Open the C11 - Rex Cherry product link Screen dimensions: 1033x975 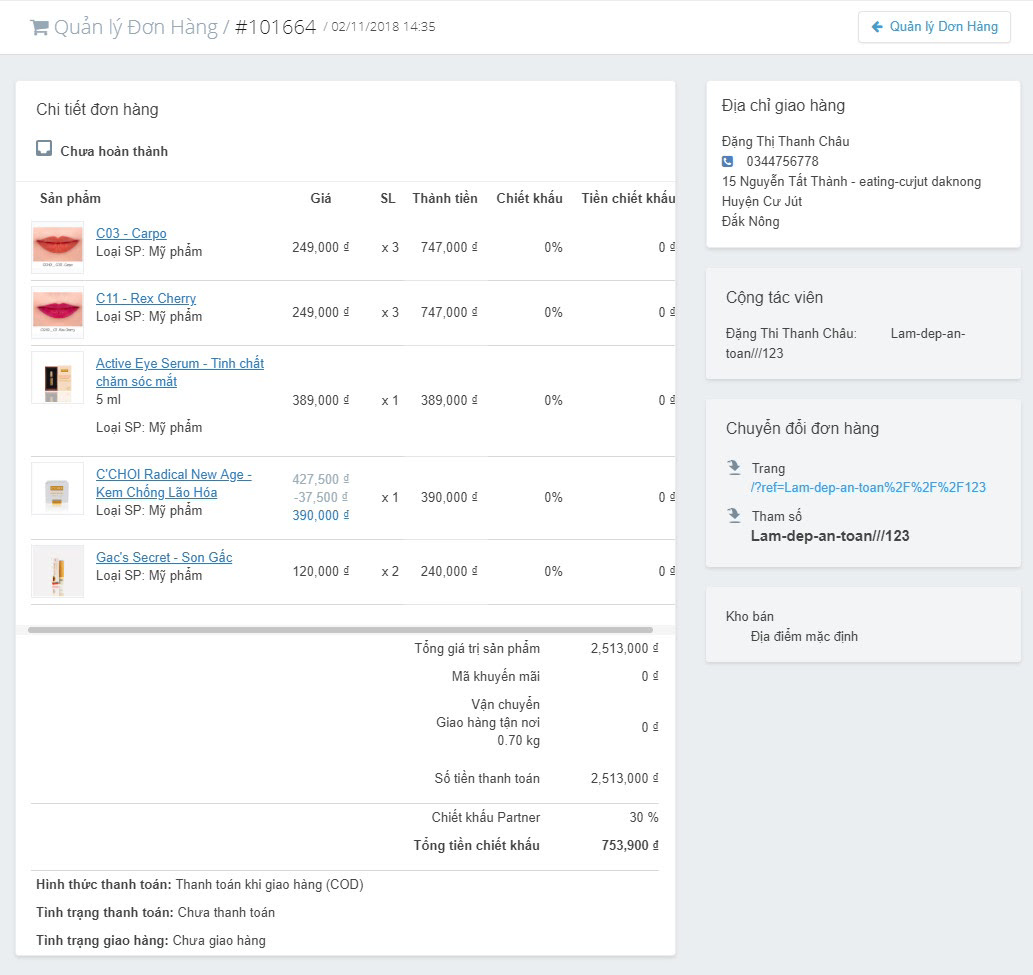146,299
